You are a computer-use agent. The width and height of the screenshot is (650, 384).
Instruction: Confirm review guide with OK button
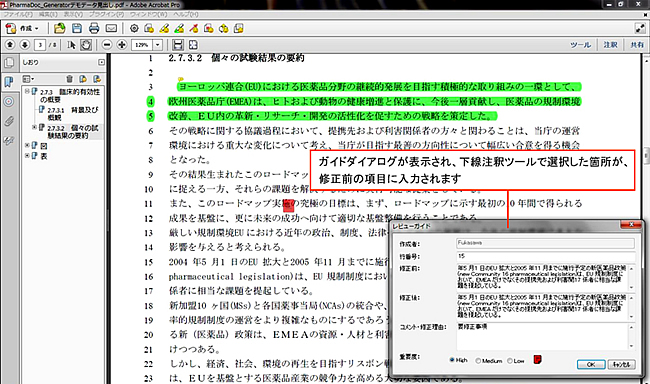[591, 364]
